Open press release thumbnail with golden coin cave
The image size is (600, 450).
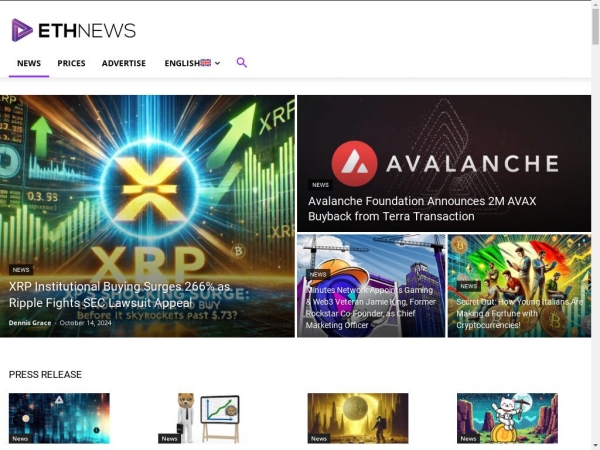pyautogui.click(x=358, y=418)
